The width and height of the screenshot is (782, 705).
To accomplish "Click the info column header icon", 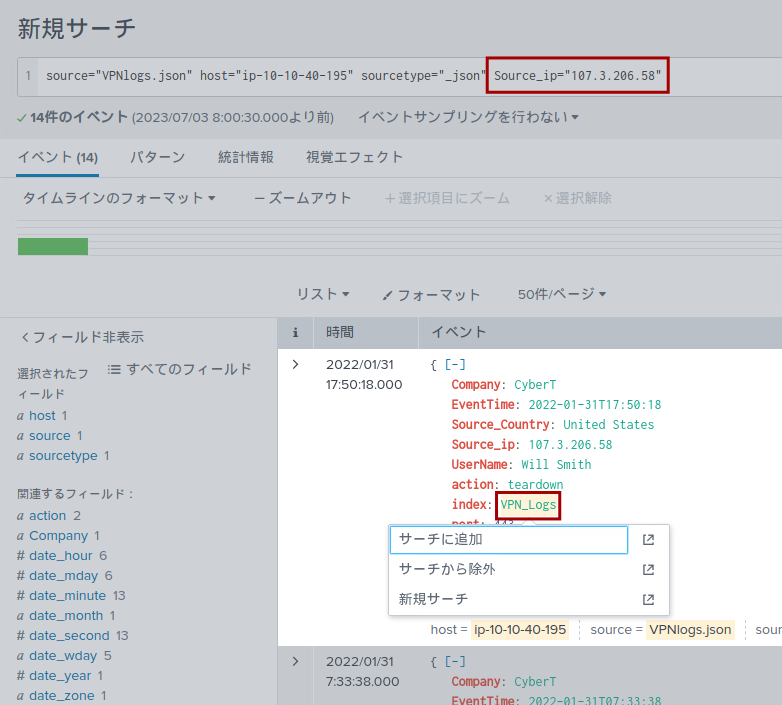I will coord(295,332).
